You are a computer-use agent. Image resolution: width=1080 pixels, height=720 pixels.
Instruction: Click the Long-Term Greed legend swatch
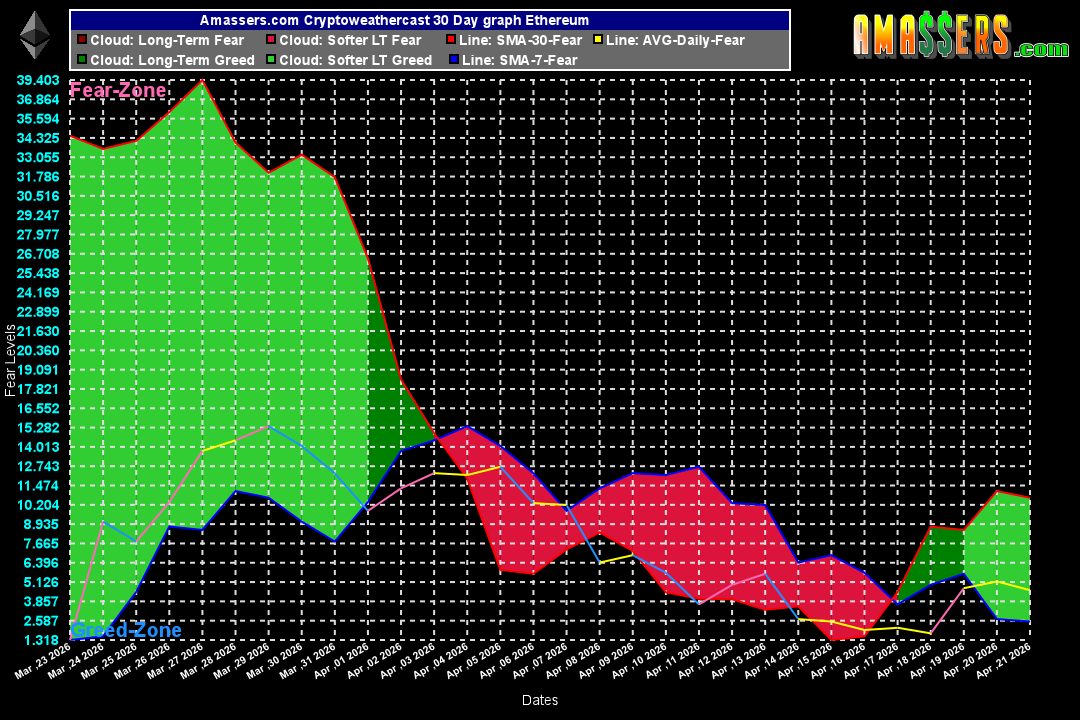[81, 60]
